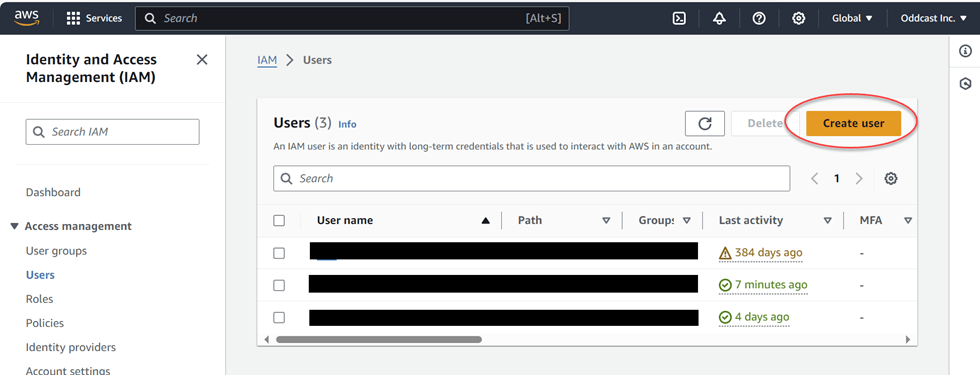Go to the next page of users

[859, 179]
